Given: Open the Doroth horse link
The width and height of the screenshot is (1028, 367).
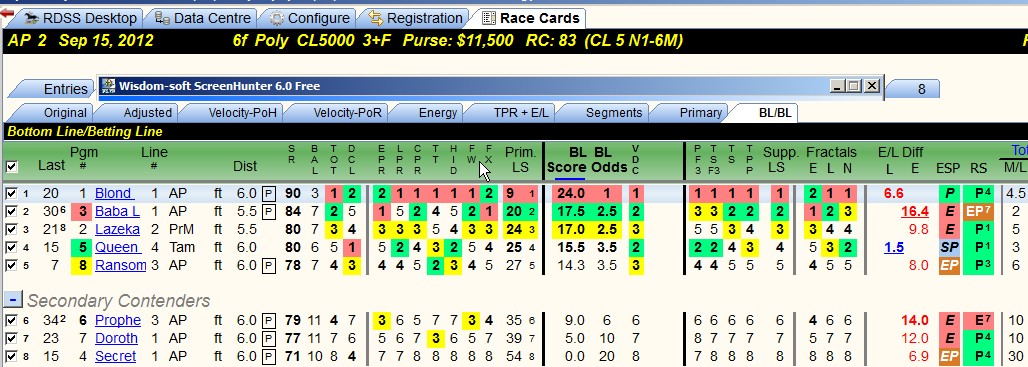Looking at the screenshot, I should click(x=117, y=338).
